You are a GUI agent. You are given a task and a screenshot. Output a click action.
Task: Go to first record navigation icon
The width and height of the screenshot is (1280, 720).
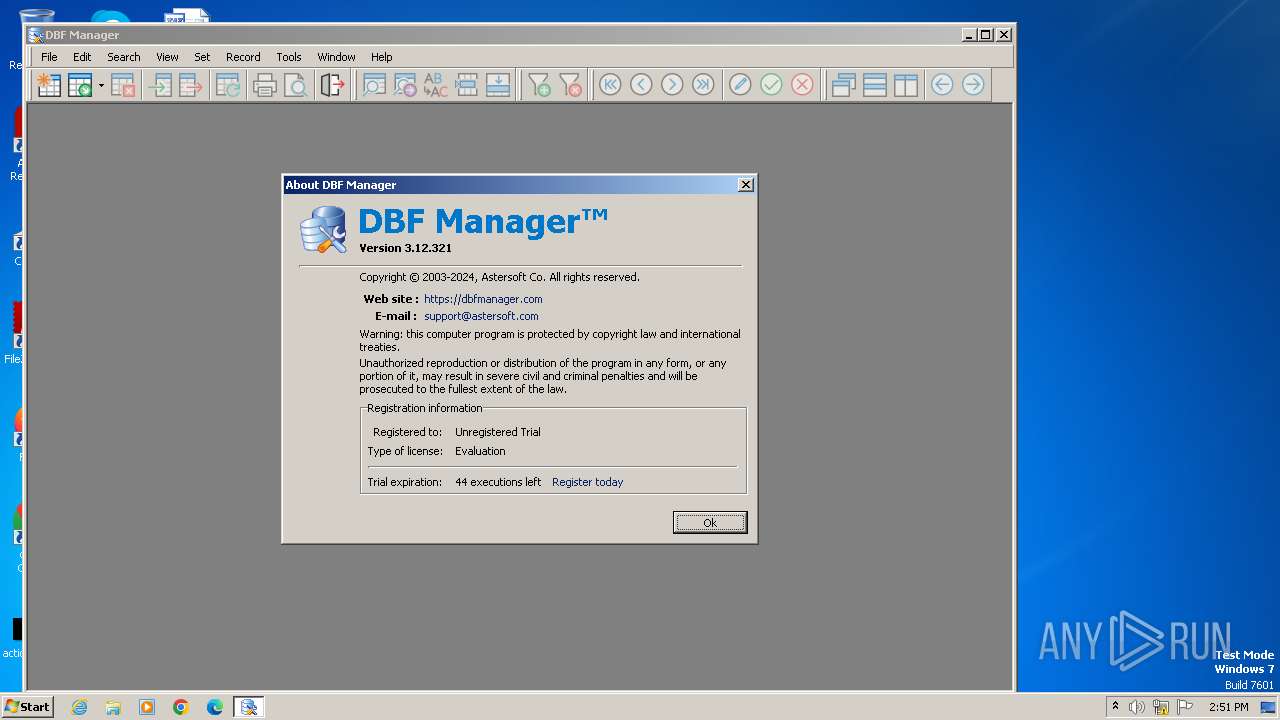[610, 85]
